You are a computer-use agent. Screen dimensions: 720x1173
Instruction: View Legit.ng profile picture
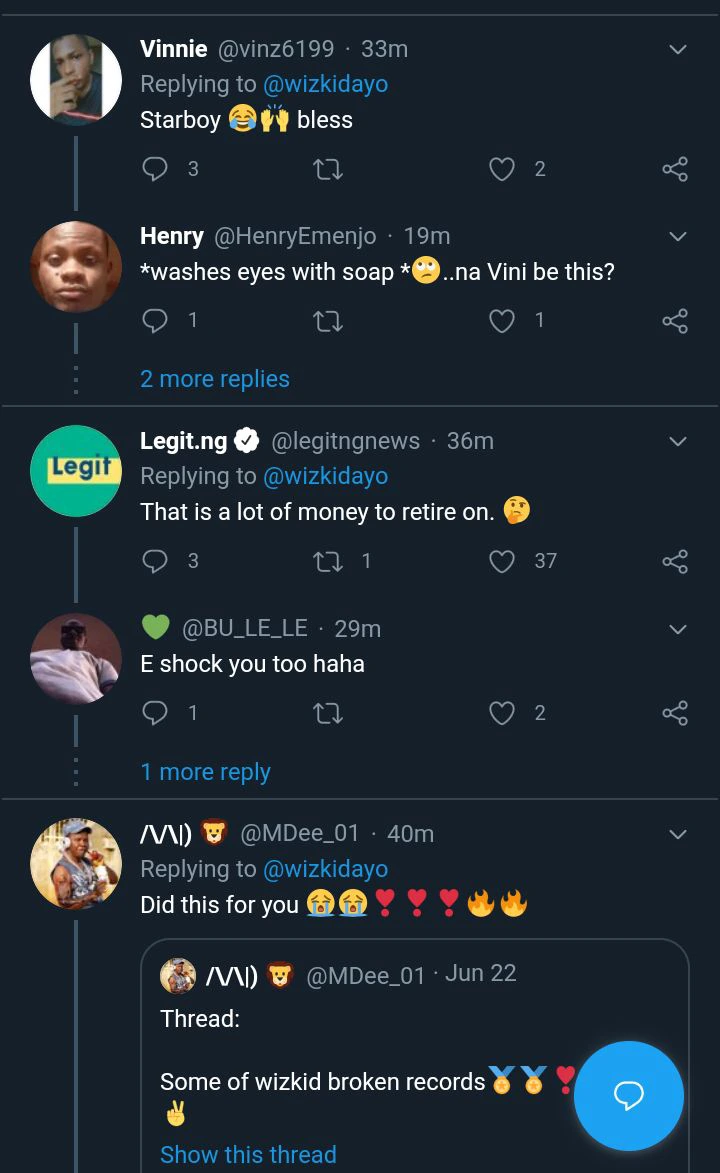pyautogui.click(x=76, y=471)
